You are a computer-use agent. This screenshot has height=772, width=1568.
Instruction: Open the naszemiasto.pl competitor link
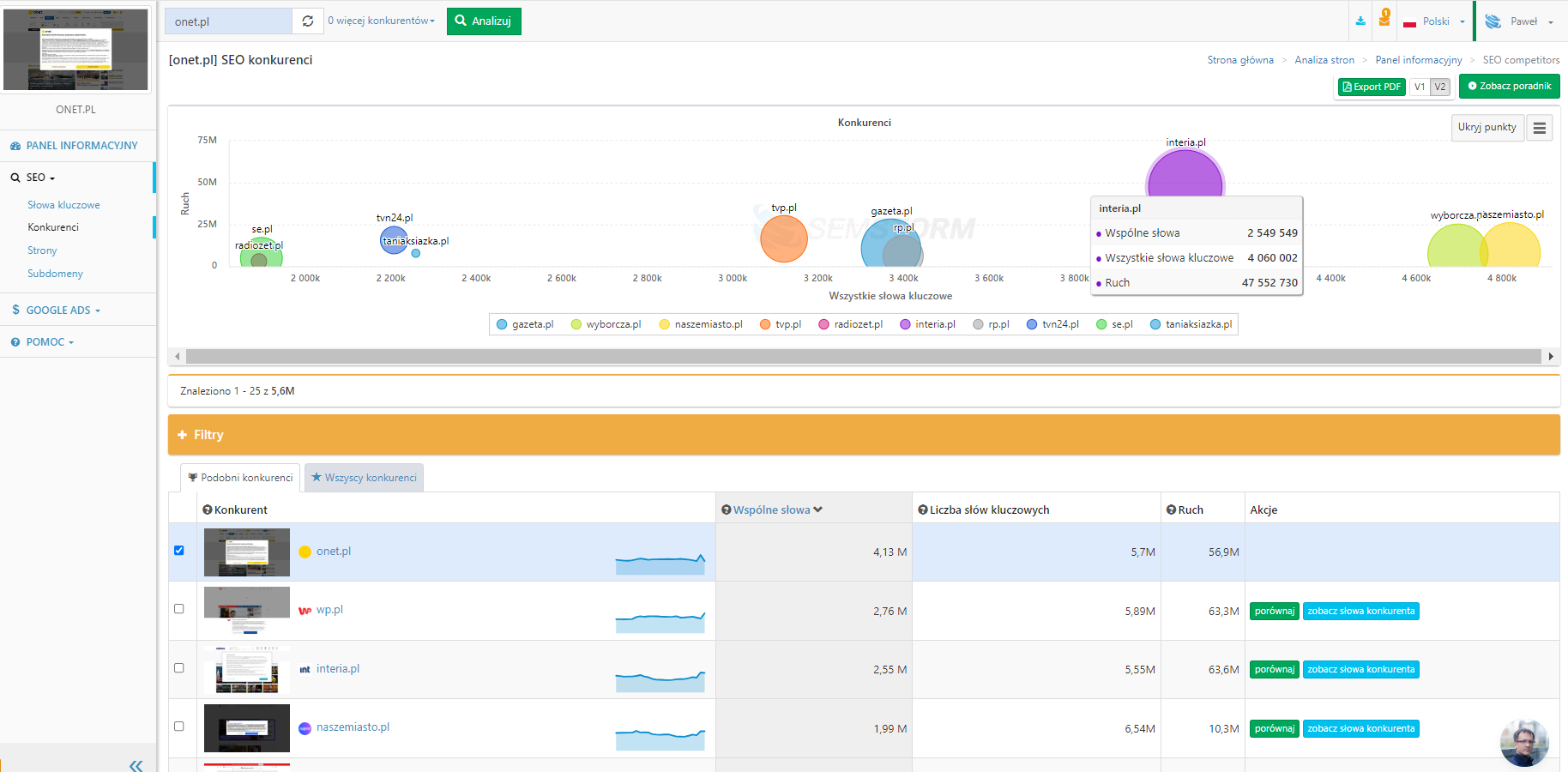353,727
